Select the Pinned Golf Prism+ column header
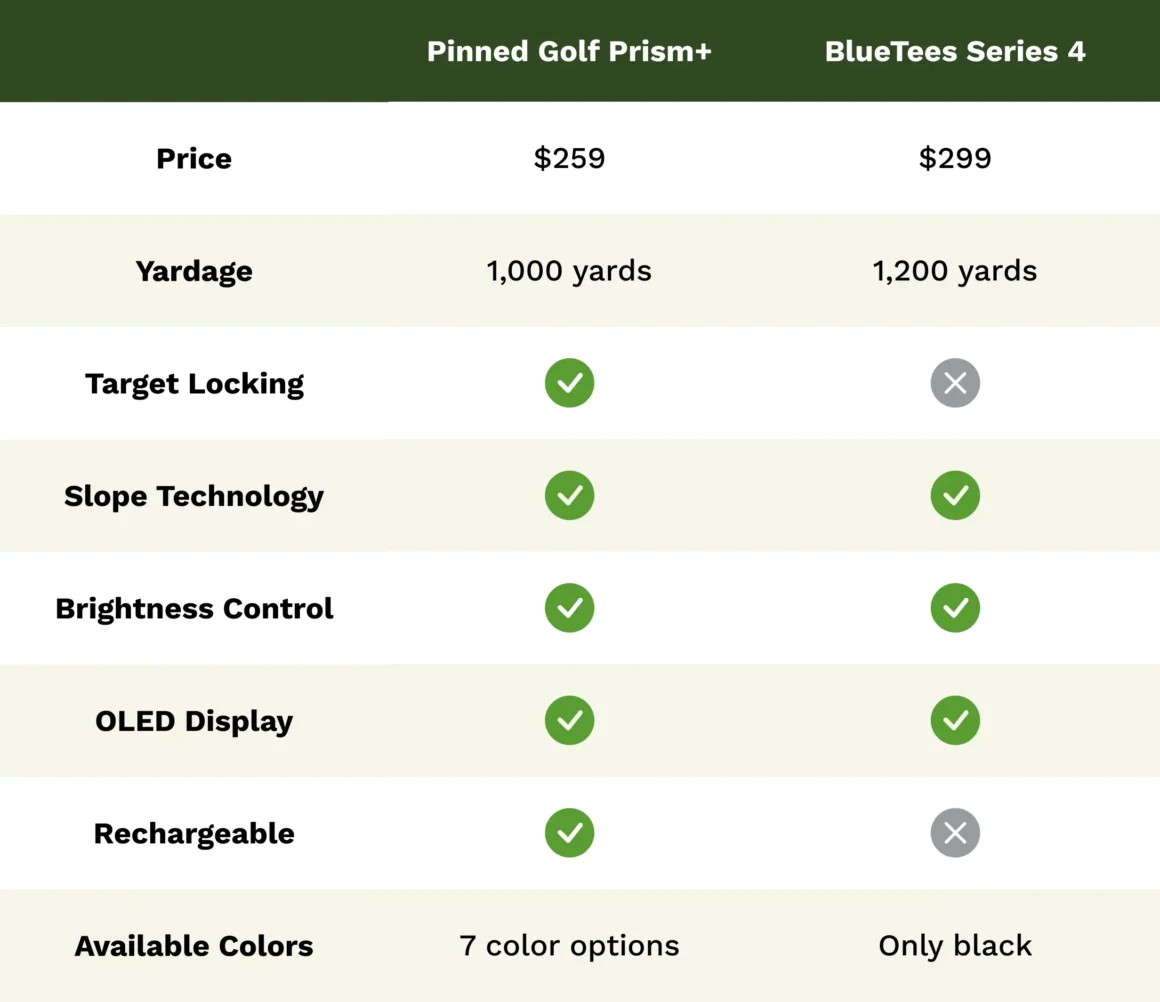1160x1002 pixels. [x=569, y=52]
